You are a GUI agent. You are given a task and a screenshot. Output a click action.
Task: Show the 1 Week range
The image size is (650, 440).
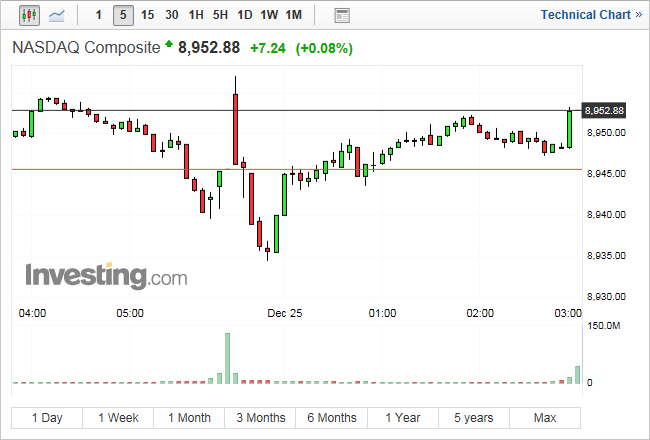(x=118, y=418)
